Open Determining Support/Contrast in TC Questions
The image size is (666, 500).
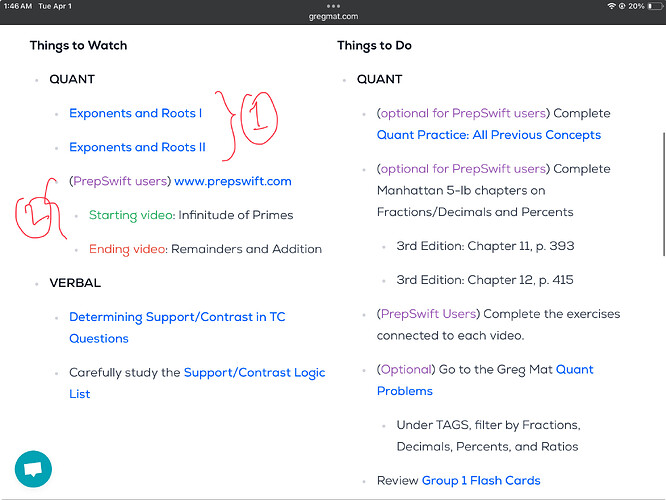click(177, 328)
